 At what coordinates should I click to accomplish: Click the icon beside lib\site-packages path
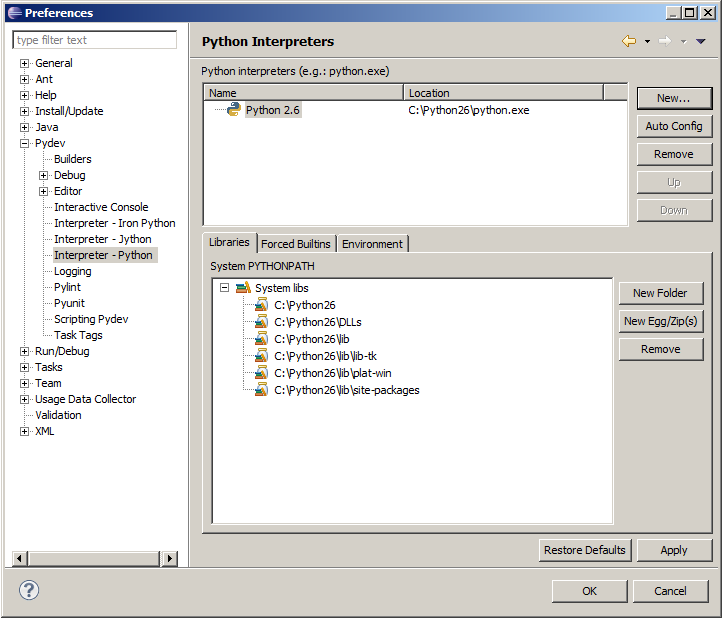pyautogui.click(x=261, y=390)
